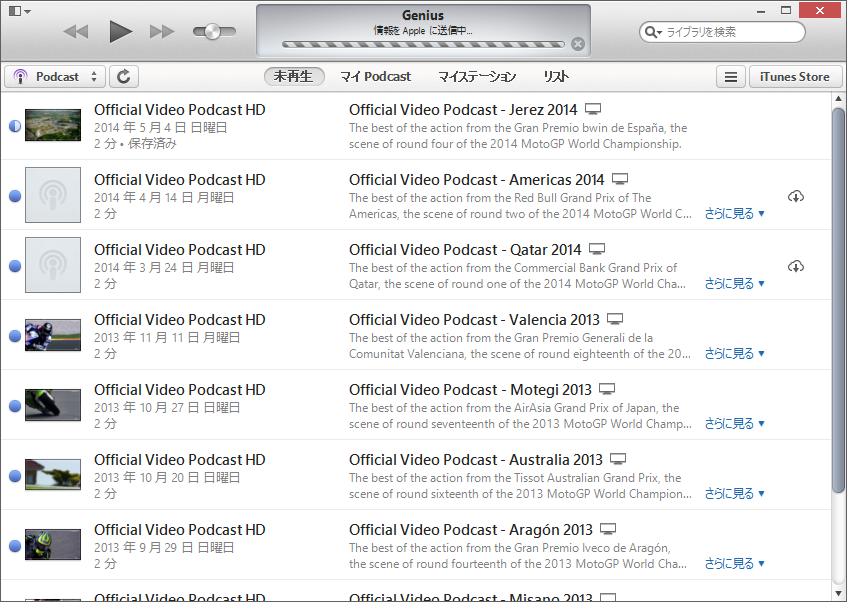847x602 pixels.
Task: Click the unplayed blue dot for Aragón 2013
Action: click(x=15, y=546)
